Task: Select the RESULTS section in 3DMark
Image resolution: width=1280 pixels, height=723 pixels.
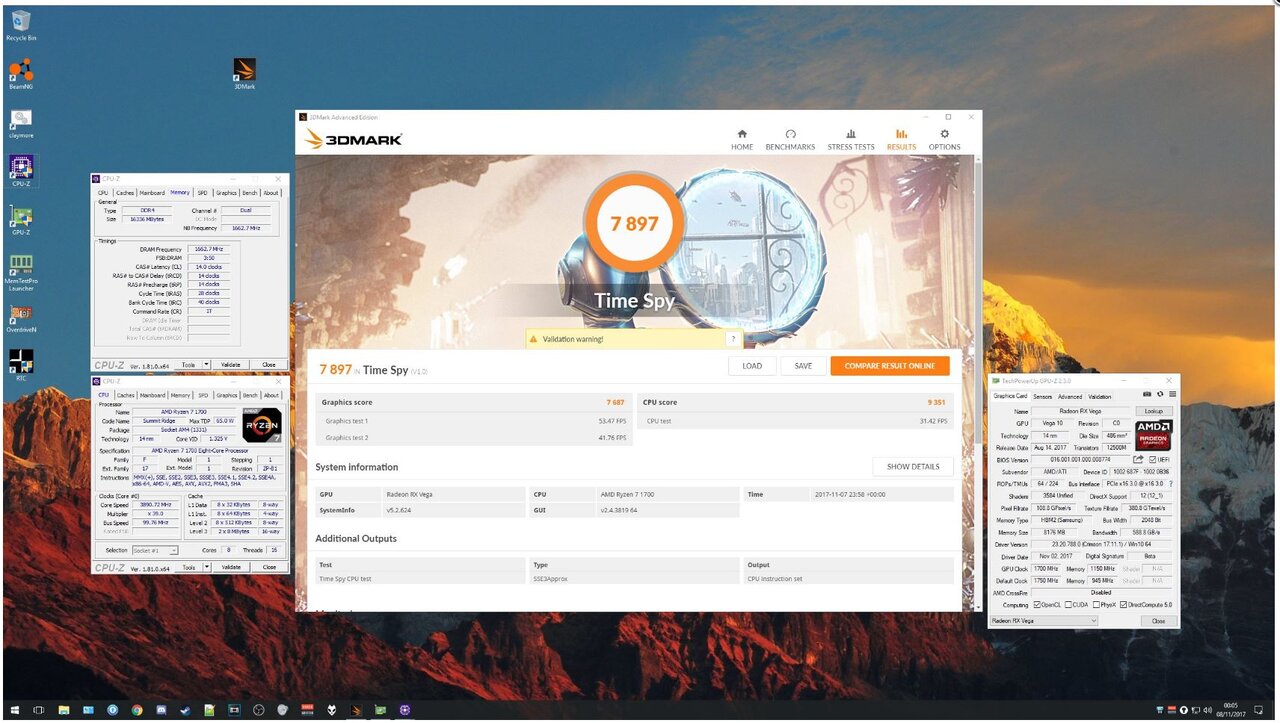Action: [x=901, y=139]
